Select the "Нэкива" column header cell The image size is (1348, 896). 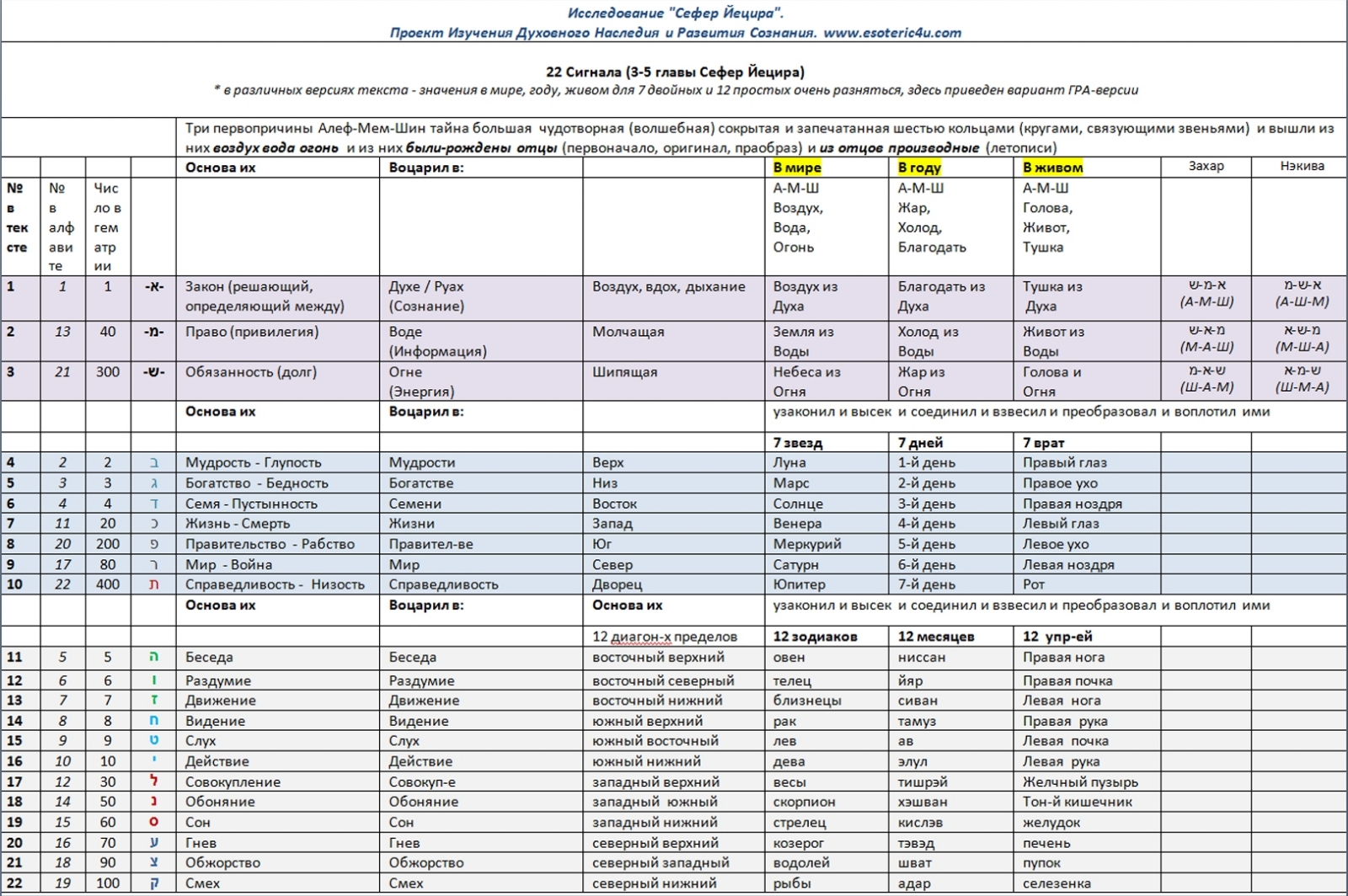[1302, 167]
